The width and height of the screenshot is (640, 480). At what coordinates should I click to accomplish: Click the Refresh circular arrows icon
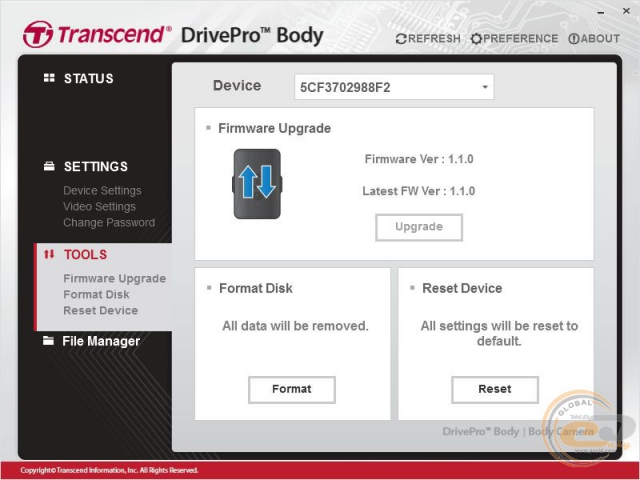401,39
